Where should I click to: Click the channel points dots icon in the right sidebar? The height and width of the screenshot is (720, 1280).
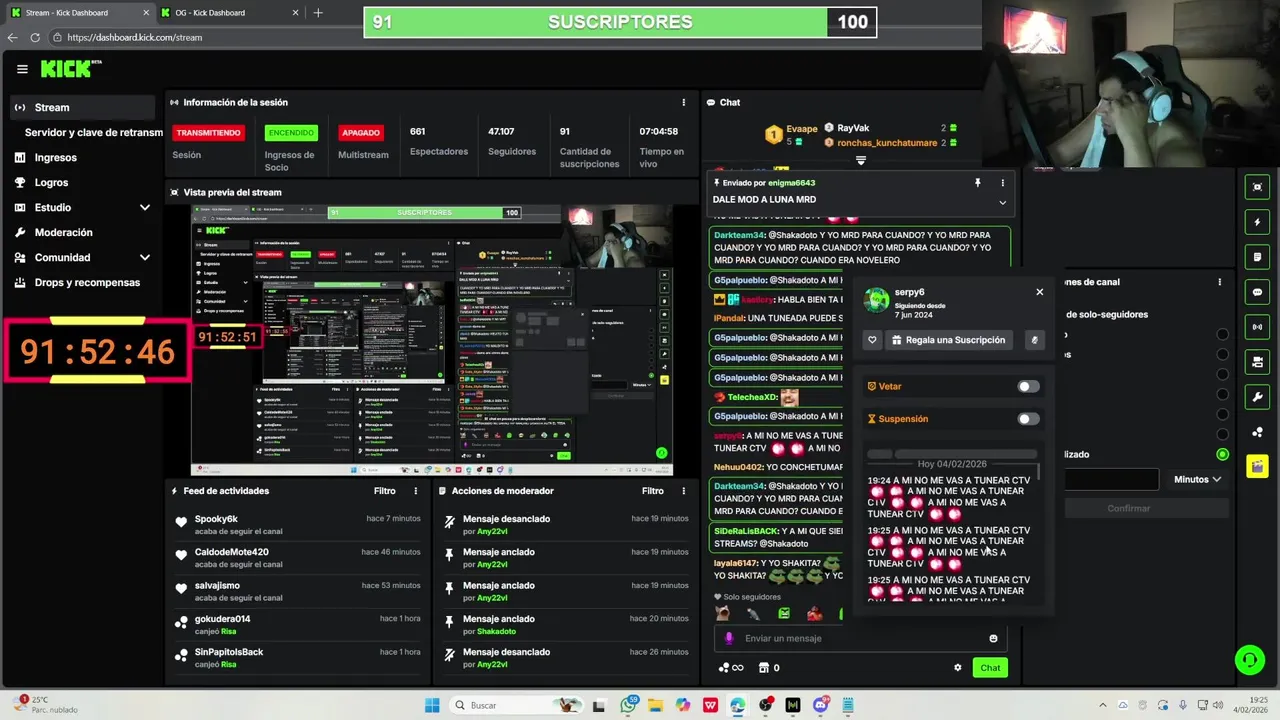pyautogui.click(x=1257, y=432)
